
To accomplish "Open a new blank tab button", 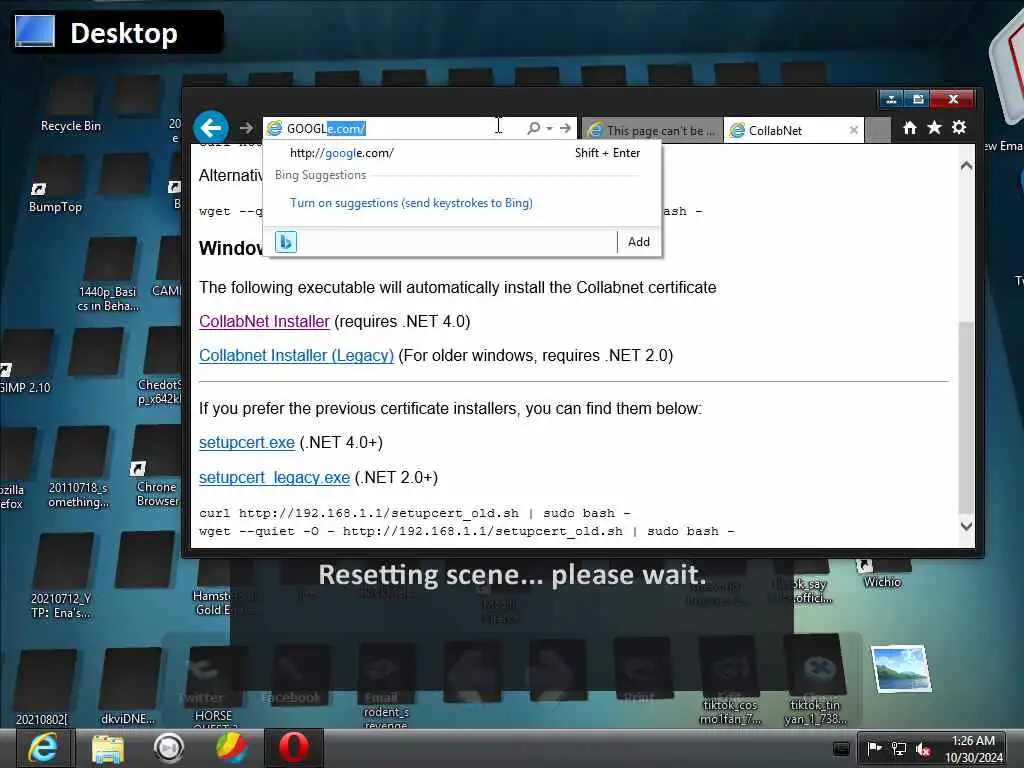I will pos(878,130).
